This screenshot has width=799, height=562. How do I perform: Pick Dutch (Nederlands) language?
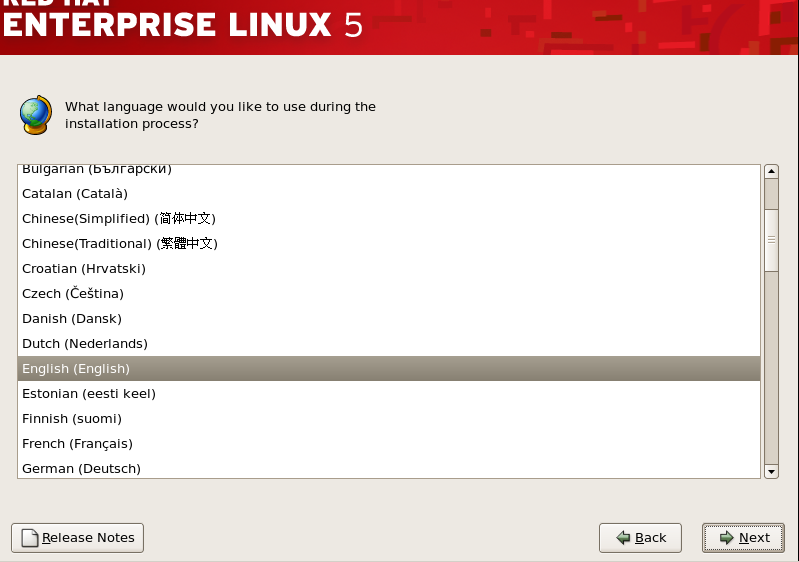pos(389,343)
